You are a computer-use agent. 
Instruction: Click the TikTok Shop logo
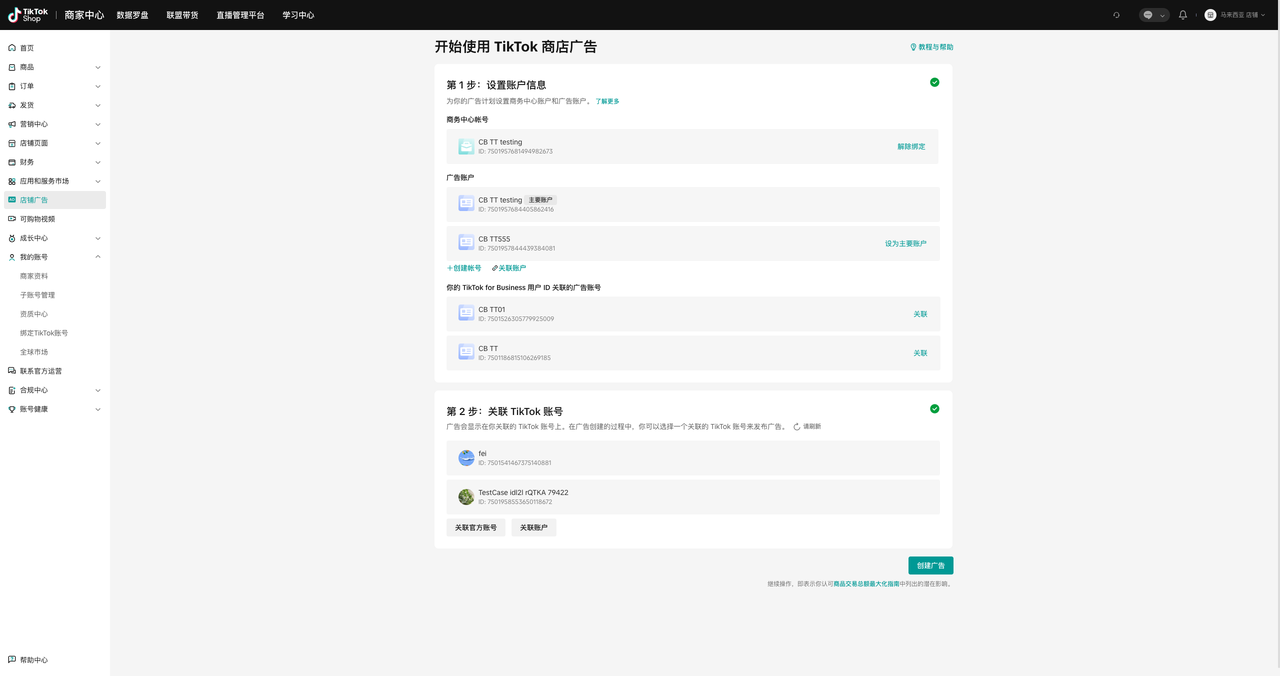click(28, 15)
